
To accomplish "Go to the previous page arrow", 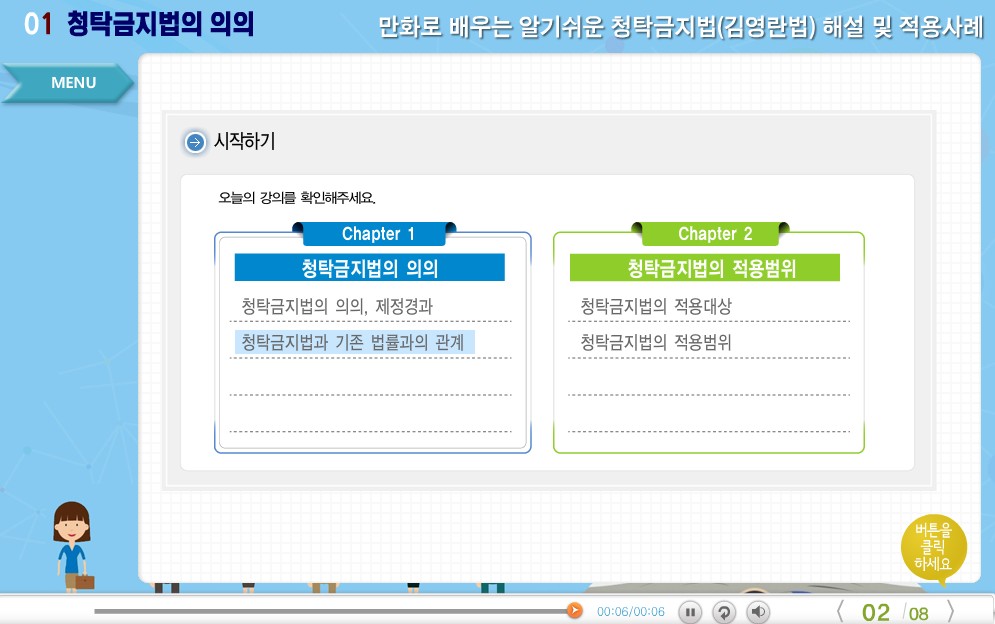I will [840, 611].
